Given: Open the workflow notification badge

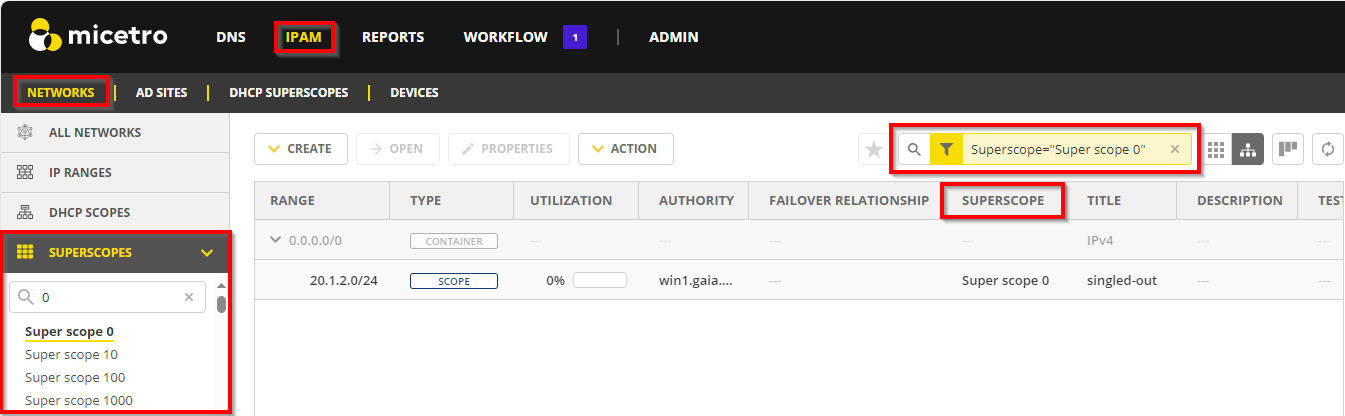Looking at the screenshot, I should [x=575, y=37].
